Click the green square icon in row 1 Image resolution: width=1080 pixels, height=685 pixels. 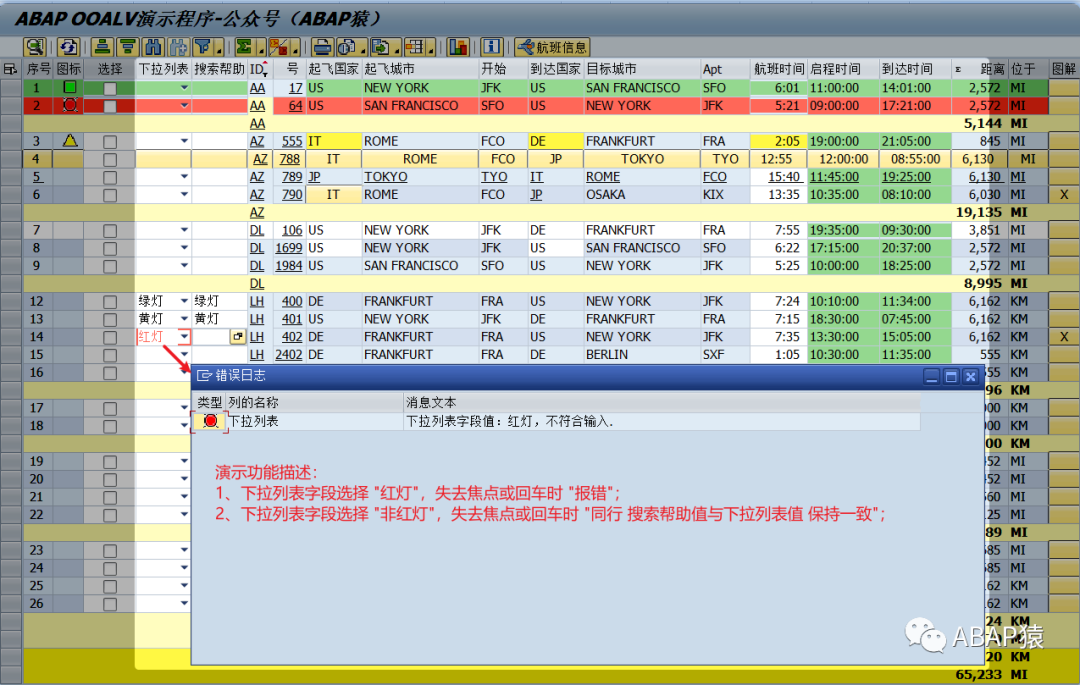70,87
